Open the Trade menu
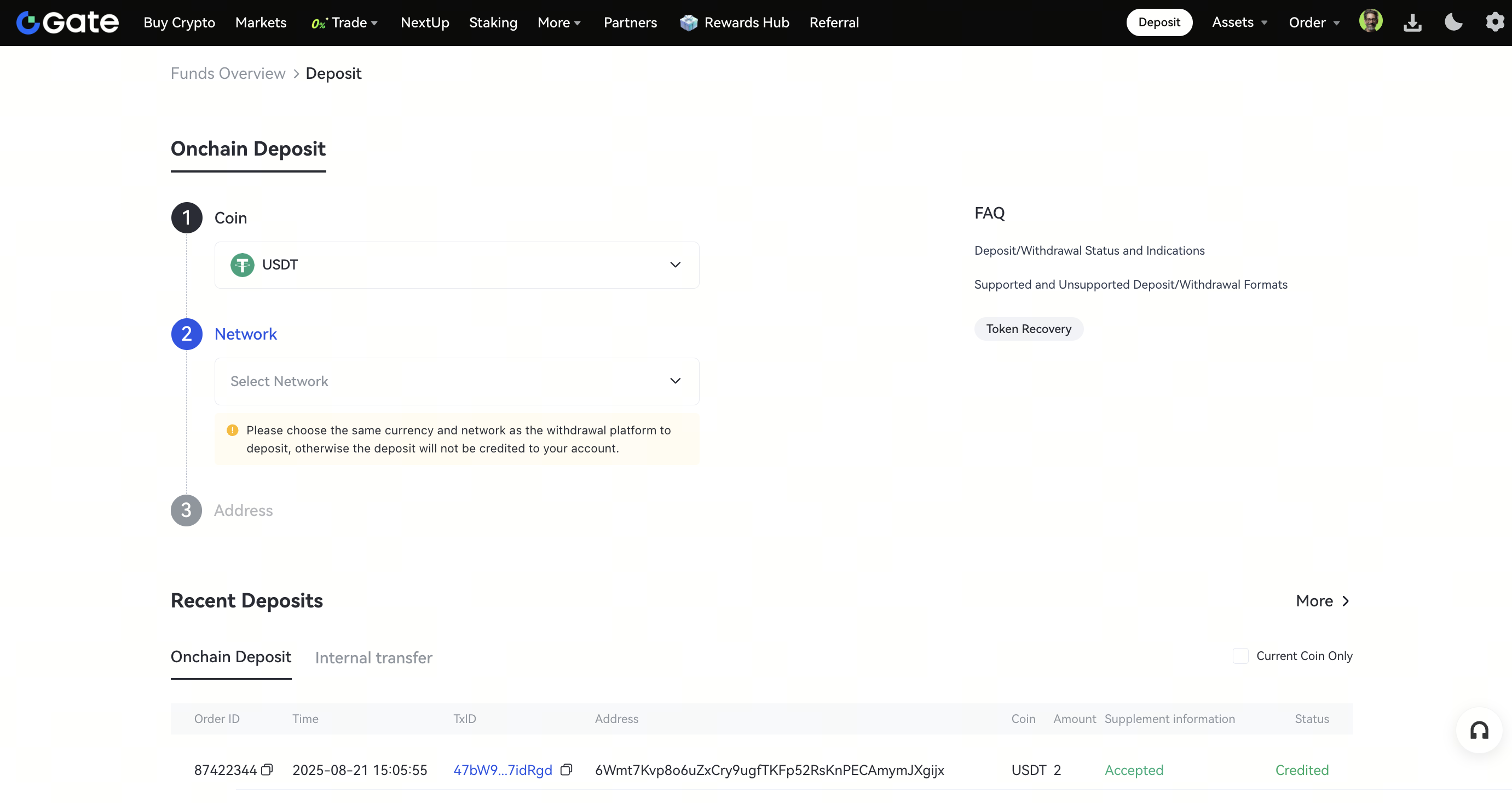This screenshot has width=1512, height=803. tap(349, 22)
